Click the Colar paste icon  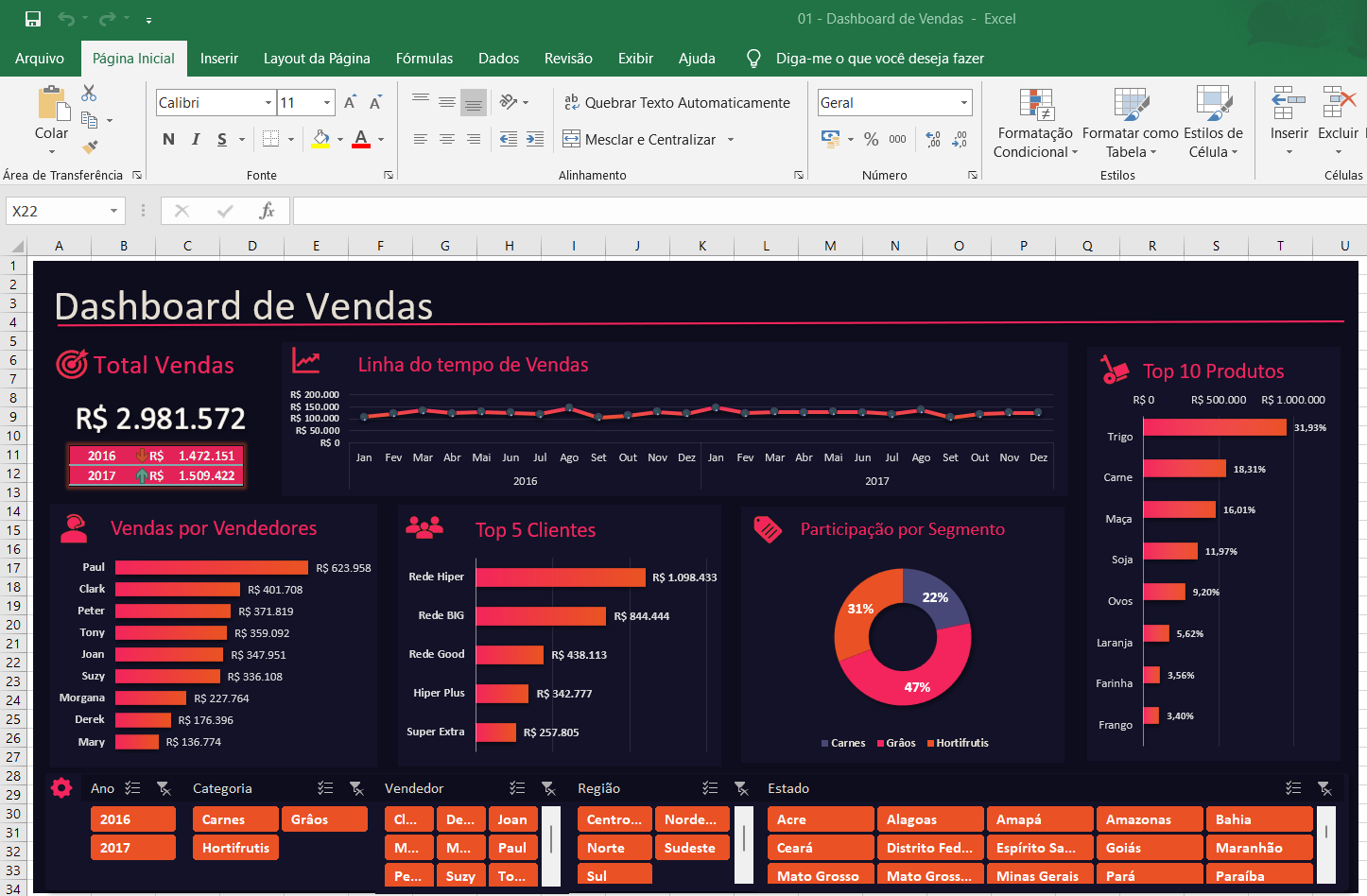click(52, 102)
